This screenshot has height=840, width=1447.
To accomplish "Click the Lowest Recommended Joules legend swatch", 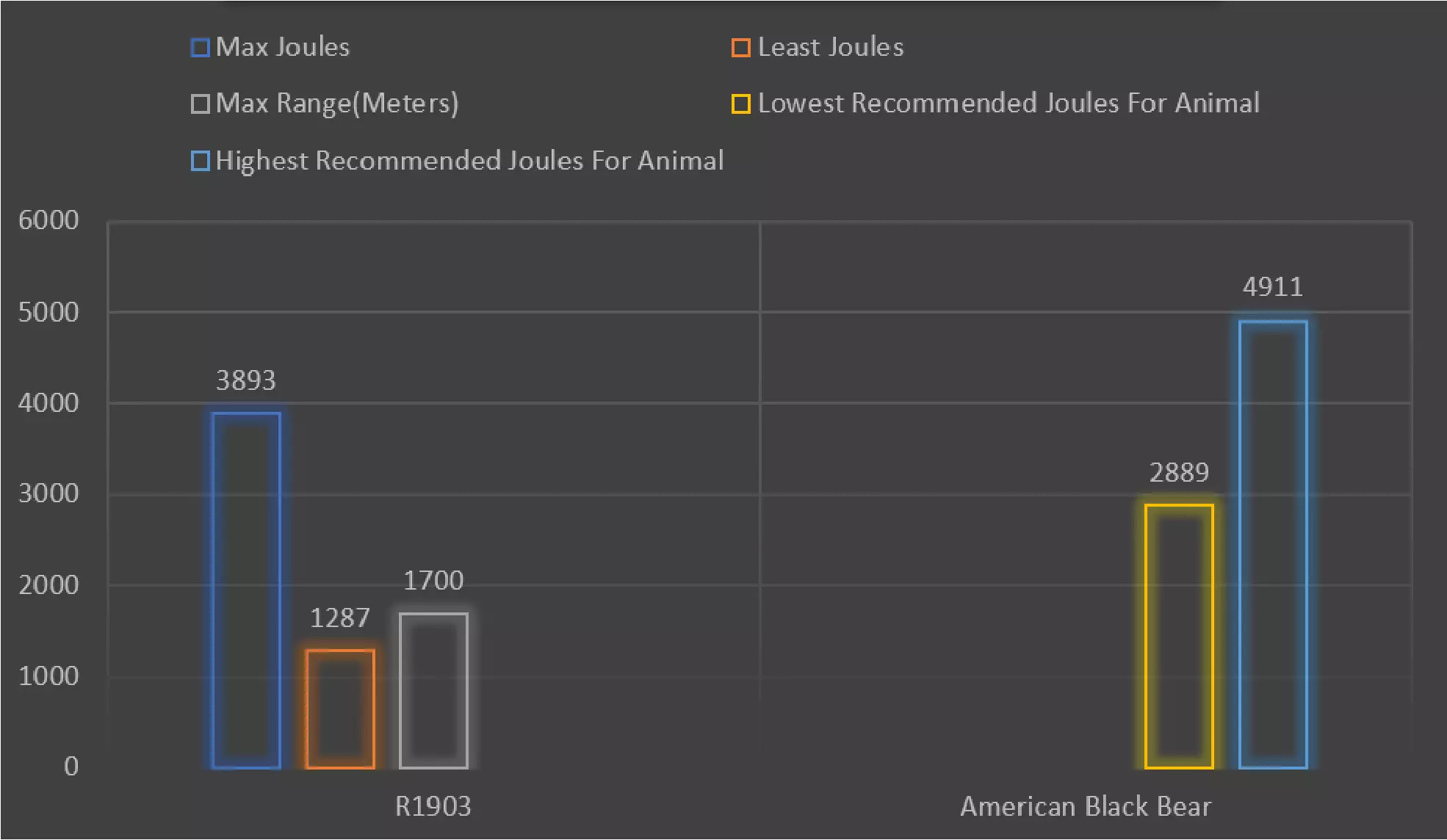I will (740, 104).
